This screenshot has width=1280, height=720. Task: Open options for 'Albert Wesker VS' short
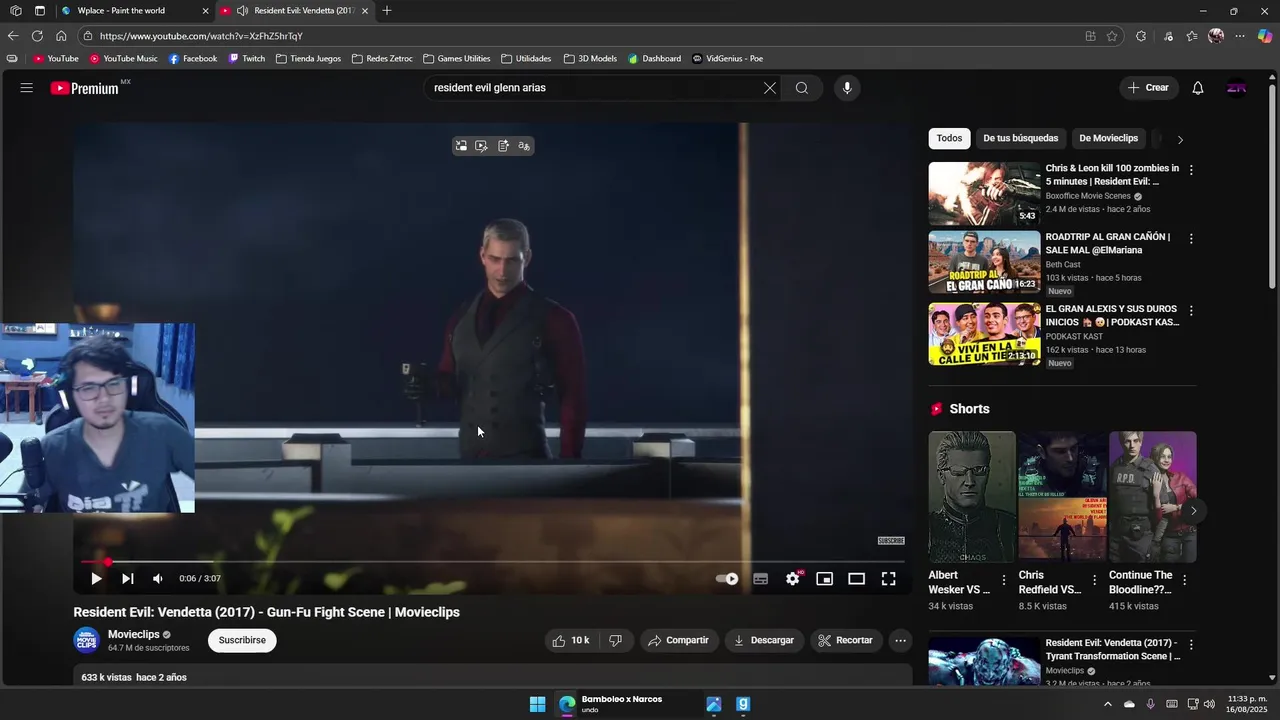(1004, 580)
